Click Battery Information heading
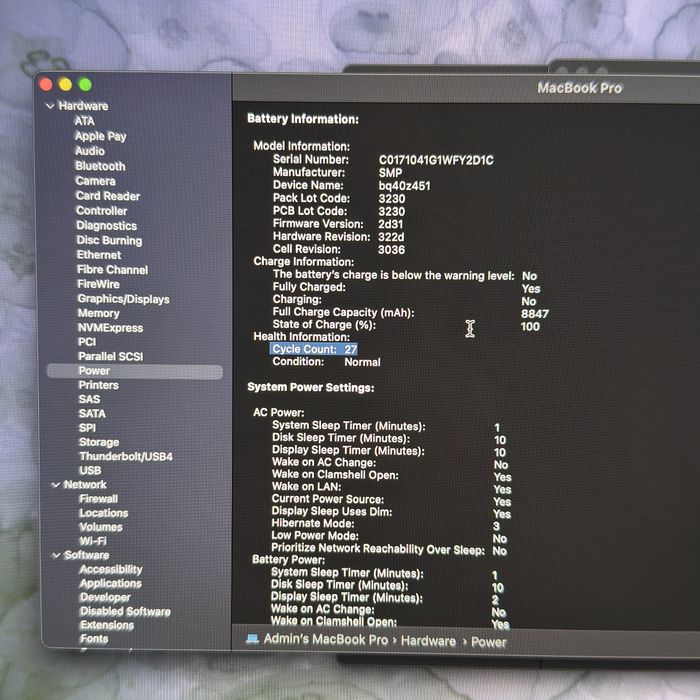 coord(303,119)
